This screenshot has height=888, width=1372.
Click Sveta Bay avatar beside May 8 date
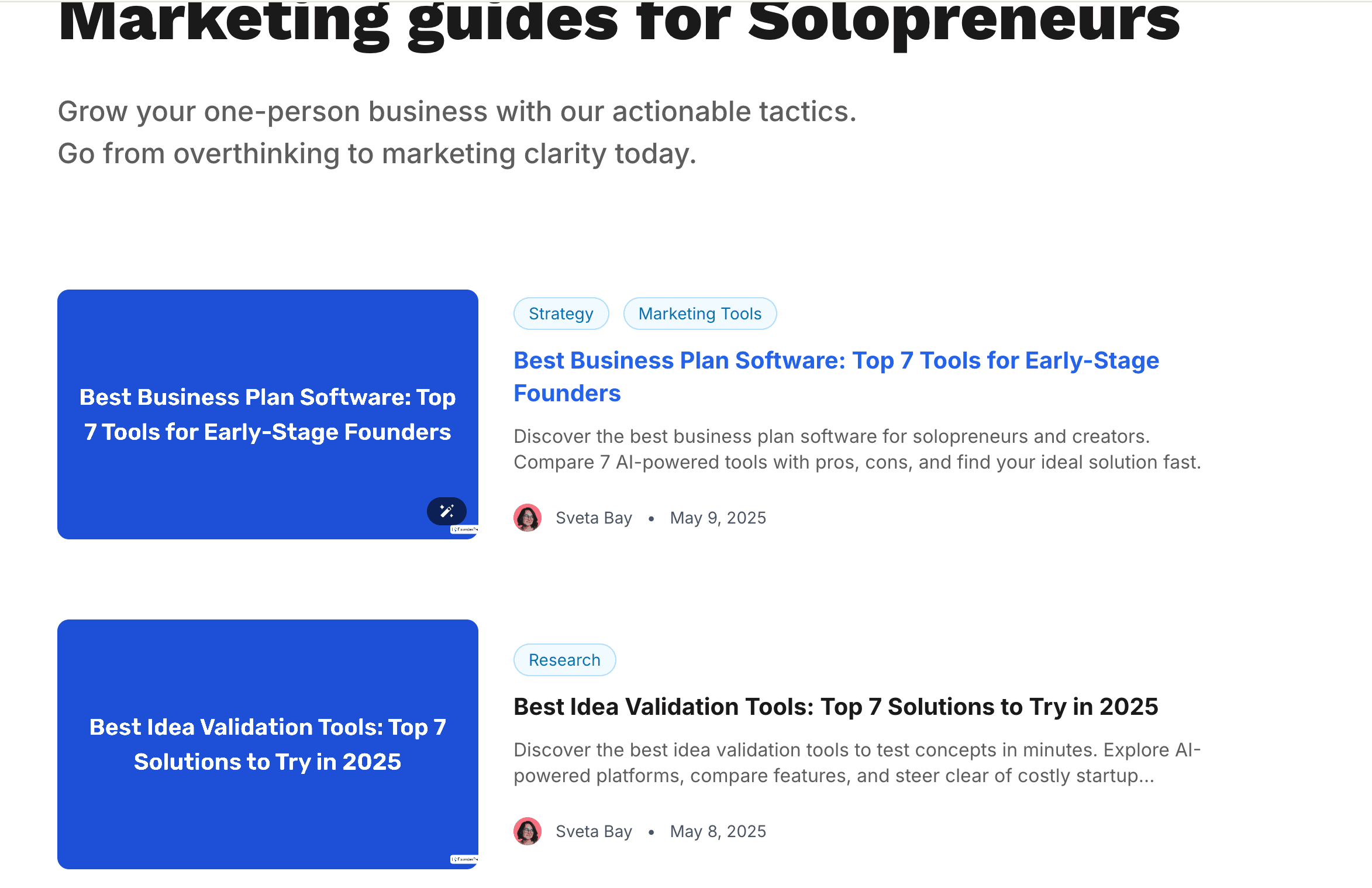tap(528, 831)
